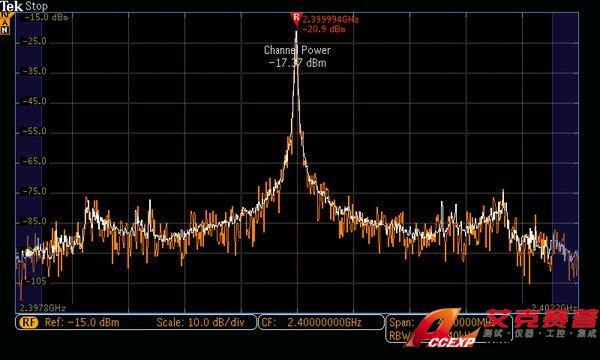Click the Channel Power label
The height and width of the screenshot is (360, 600).
(x=297, y=50)
